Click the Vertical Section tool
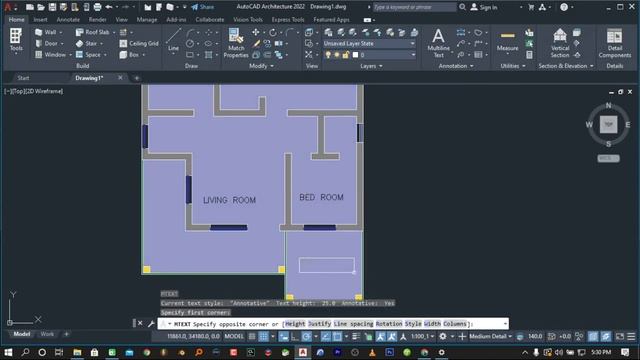The width and height of the screenshot is (640, 360). point(560,43)
